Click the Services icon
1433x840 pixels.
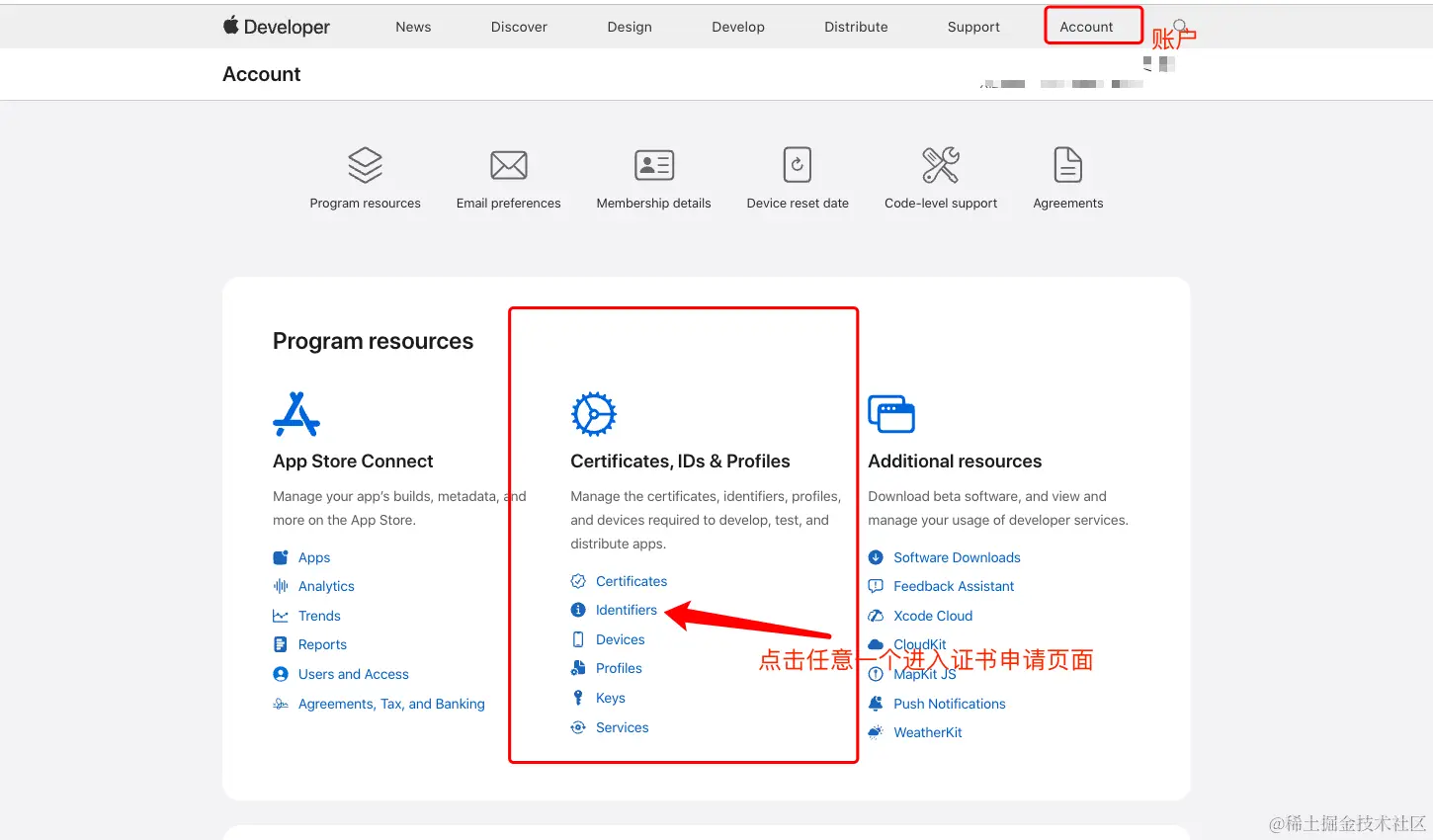point(578,727)
